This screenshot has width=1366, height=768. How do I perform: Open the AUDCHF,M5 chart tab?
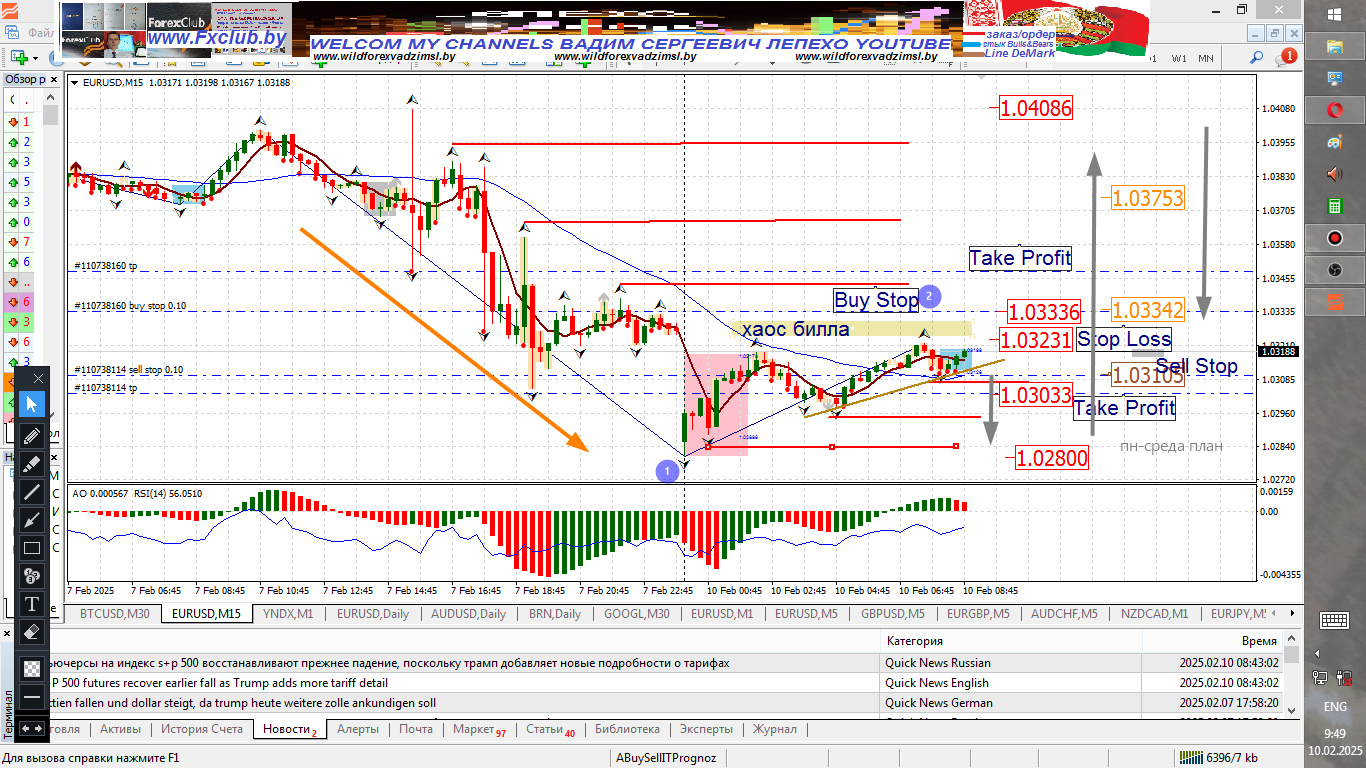click(1063, 614)
